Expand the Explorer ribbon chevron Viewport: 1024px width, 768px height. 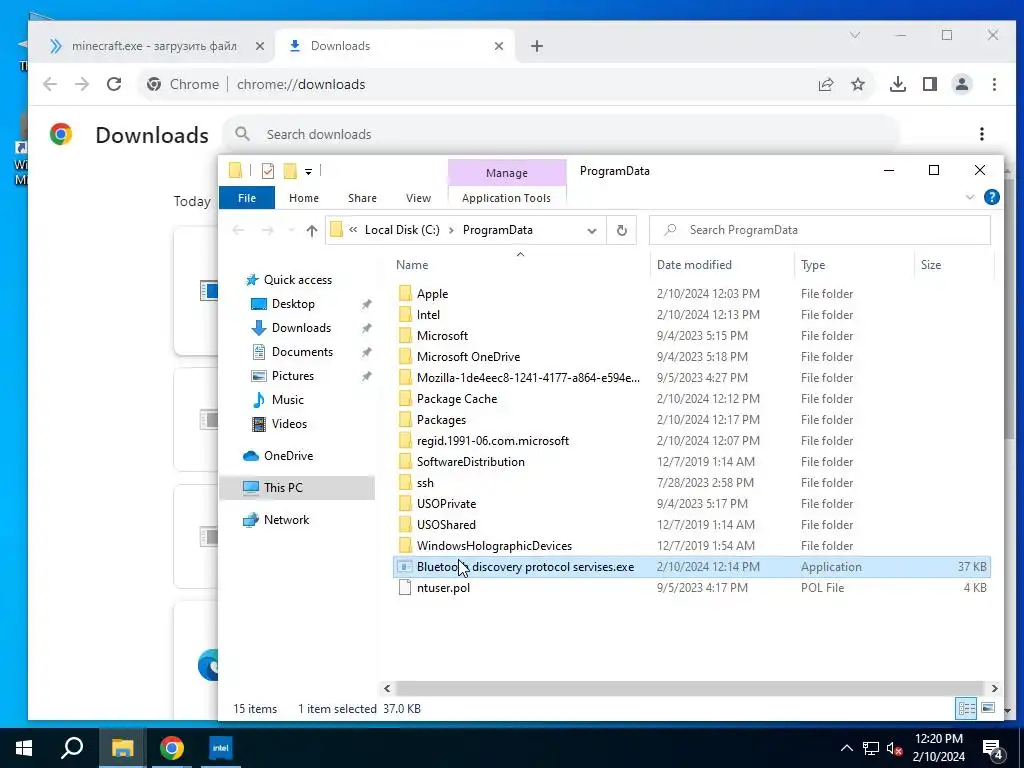[970, 197]
